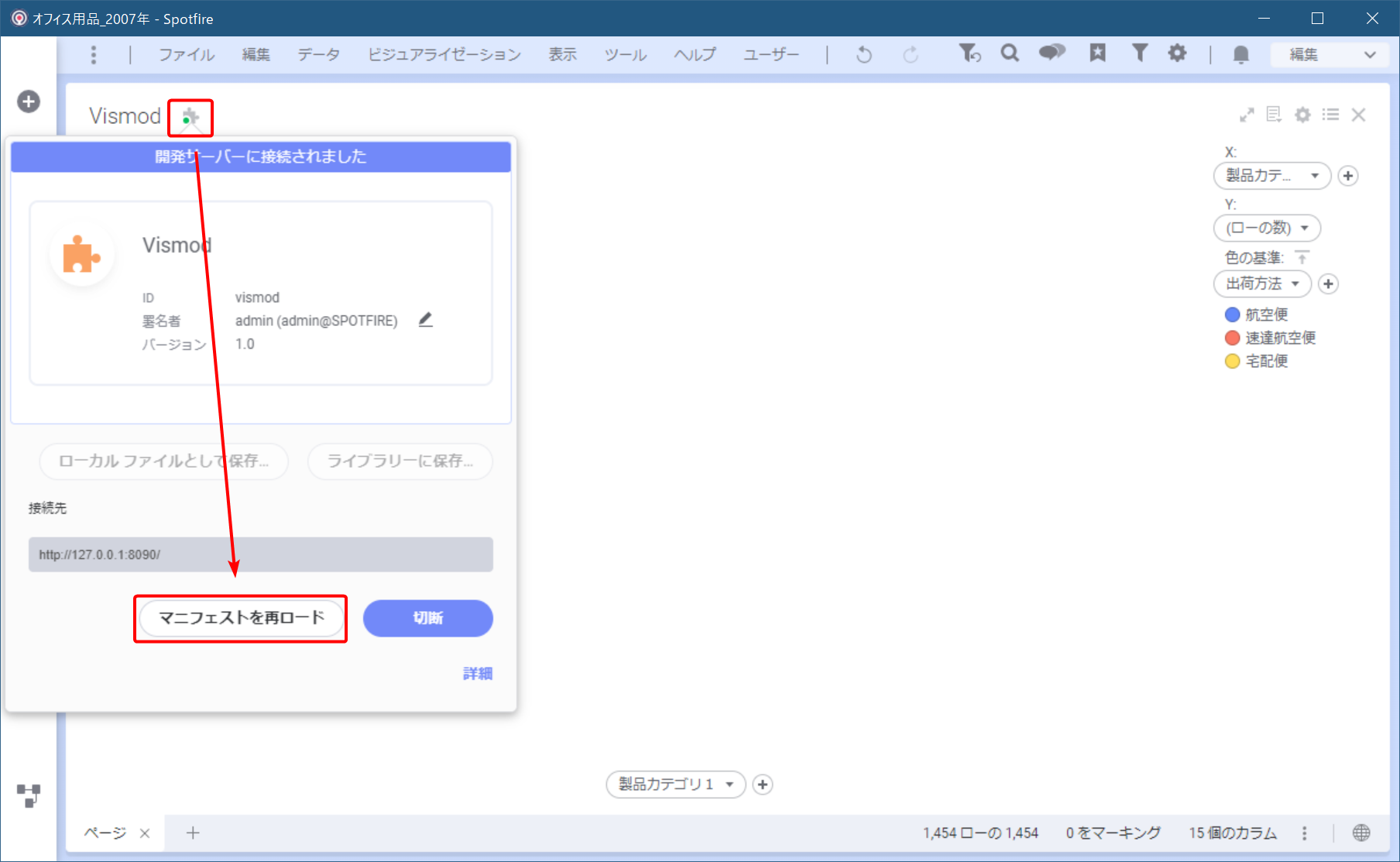1400x862 pixels.
Task: Click the red 速達航空便 legend color swatch
Action: (x=1233, y=338)
